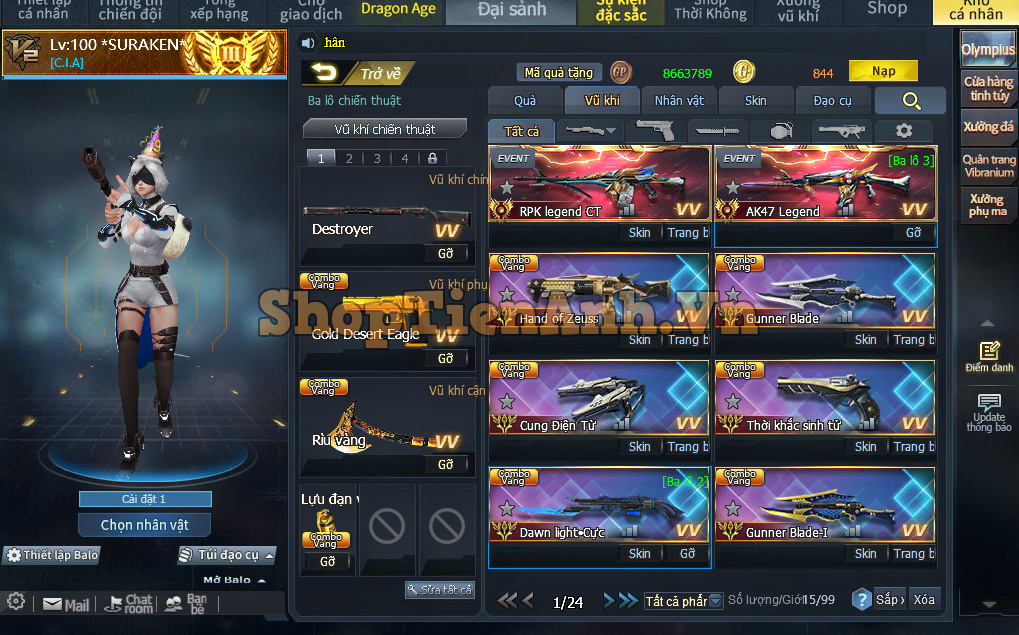
Task: Filter by grenade icon
Action: click(780, 131)
